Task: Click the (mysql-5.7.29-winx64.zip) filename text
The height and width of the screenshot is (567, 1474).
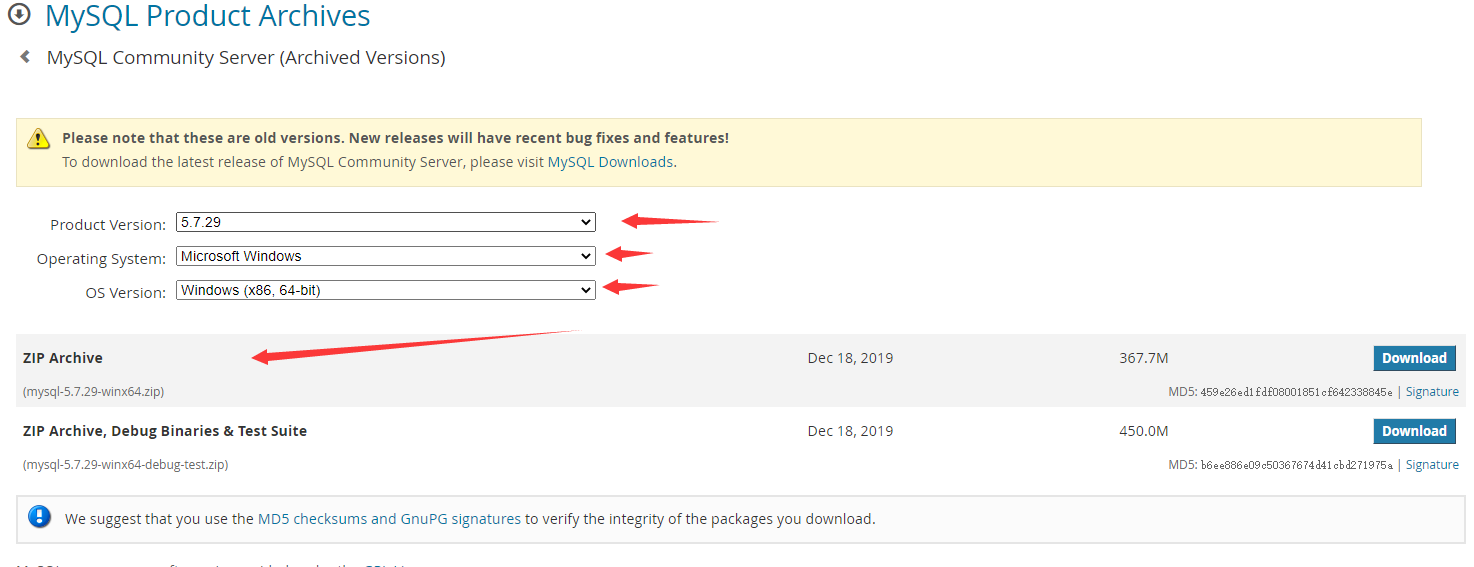Action: [93, 392]
